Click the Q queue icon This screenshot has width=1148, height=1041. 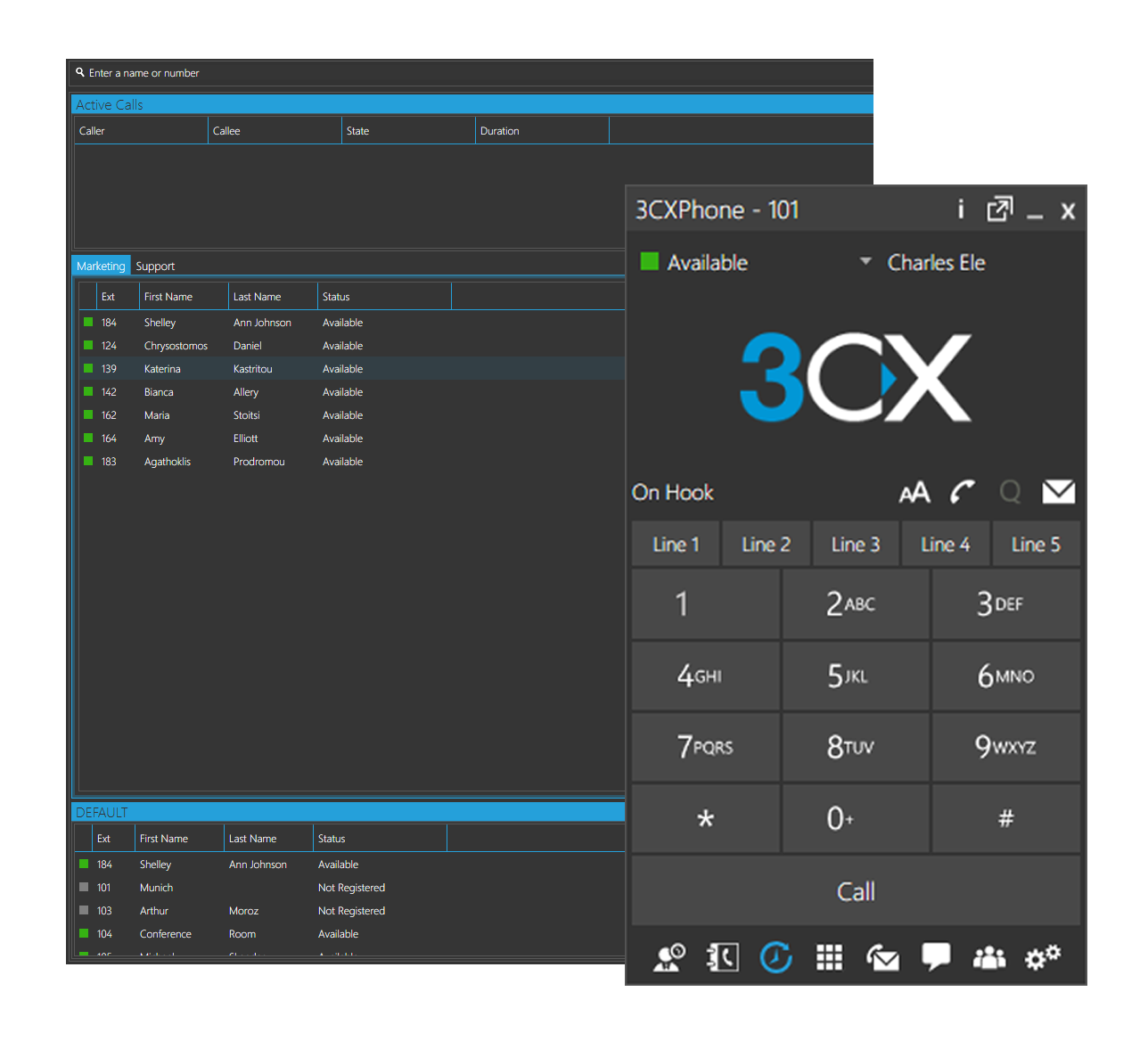click(x=1011, y=492)
